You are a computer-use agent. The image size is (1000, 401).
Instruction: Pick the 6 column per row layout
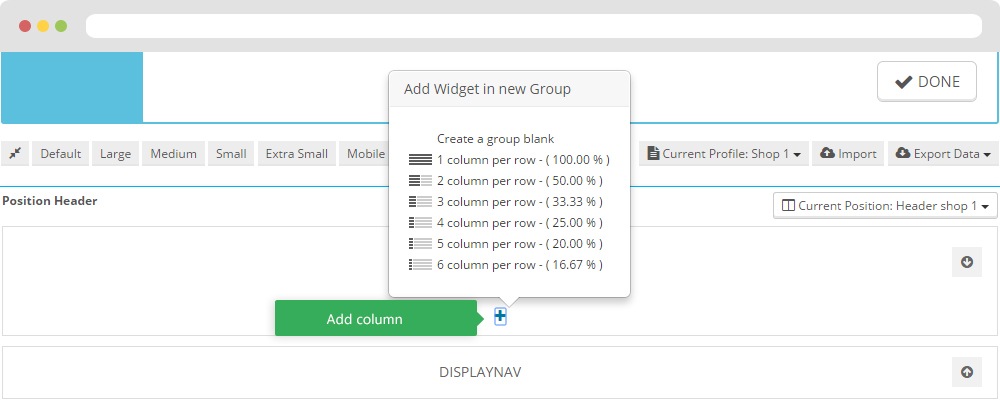point(518,265)
